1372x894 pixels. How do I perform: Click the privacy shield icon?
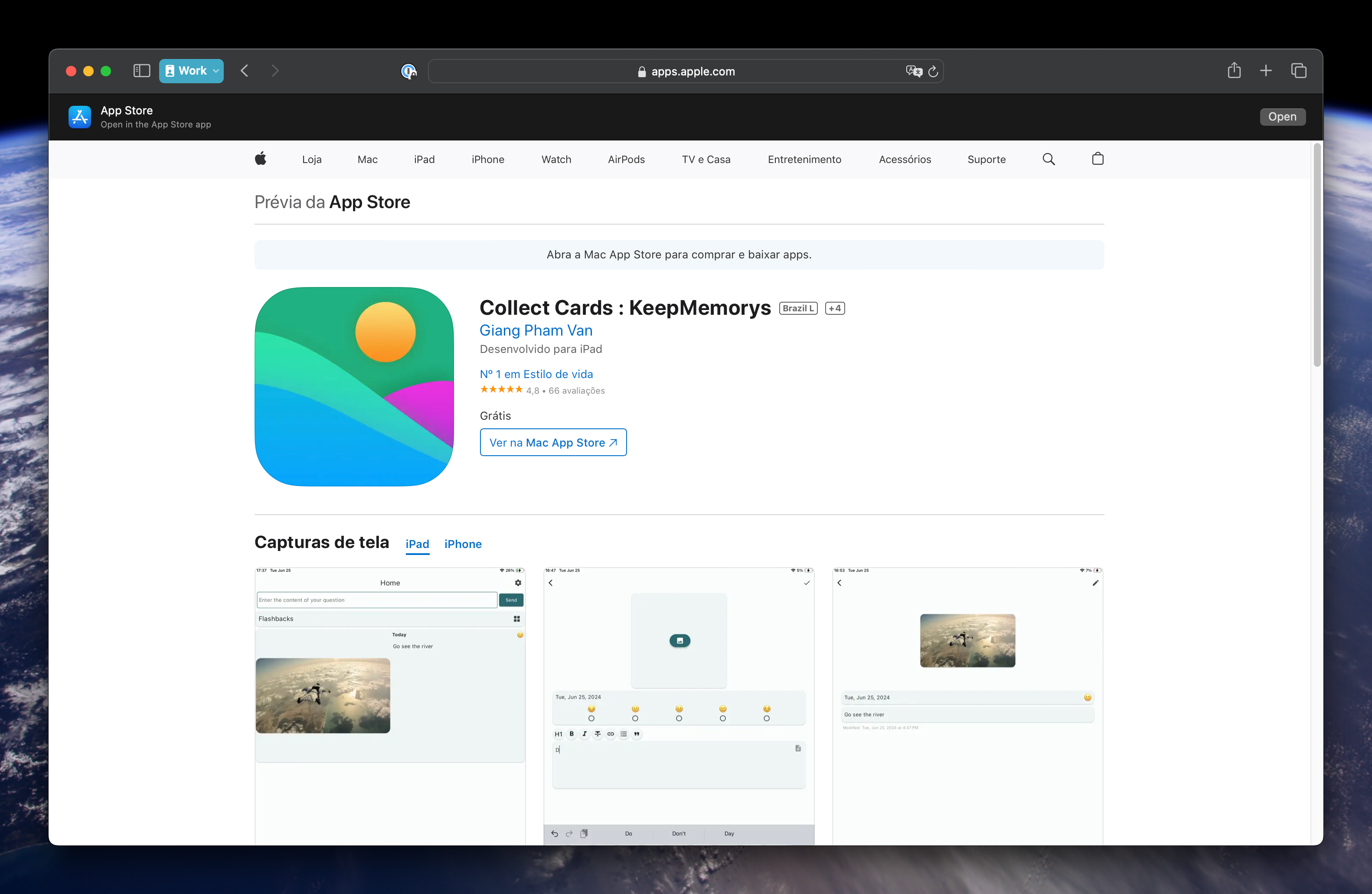coord(408,72)
